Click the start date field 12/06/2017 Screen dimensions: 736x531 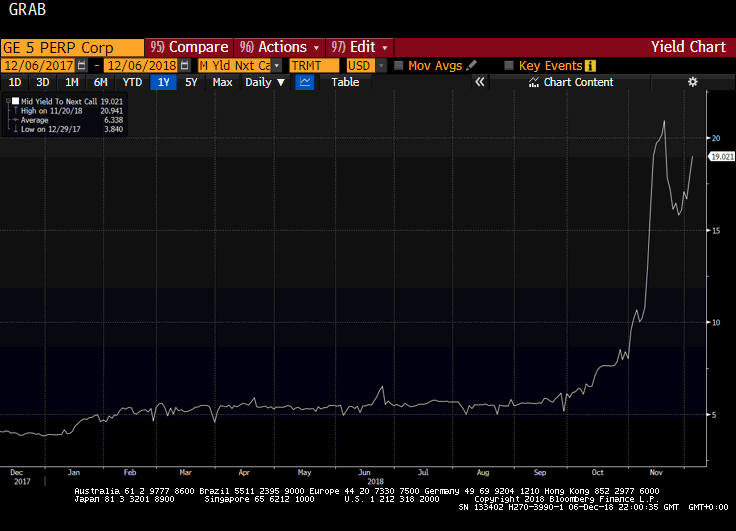coord(38,66)
